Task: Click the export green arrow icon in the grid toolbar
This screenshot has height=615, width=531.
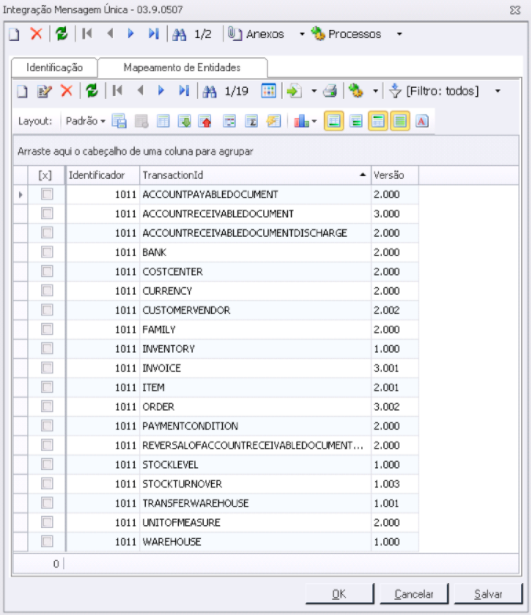Action: [294, 91]
